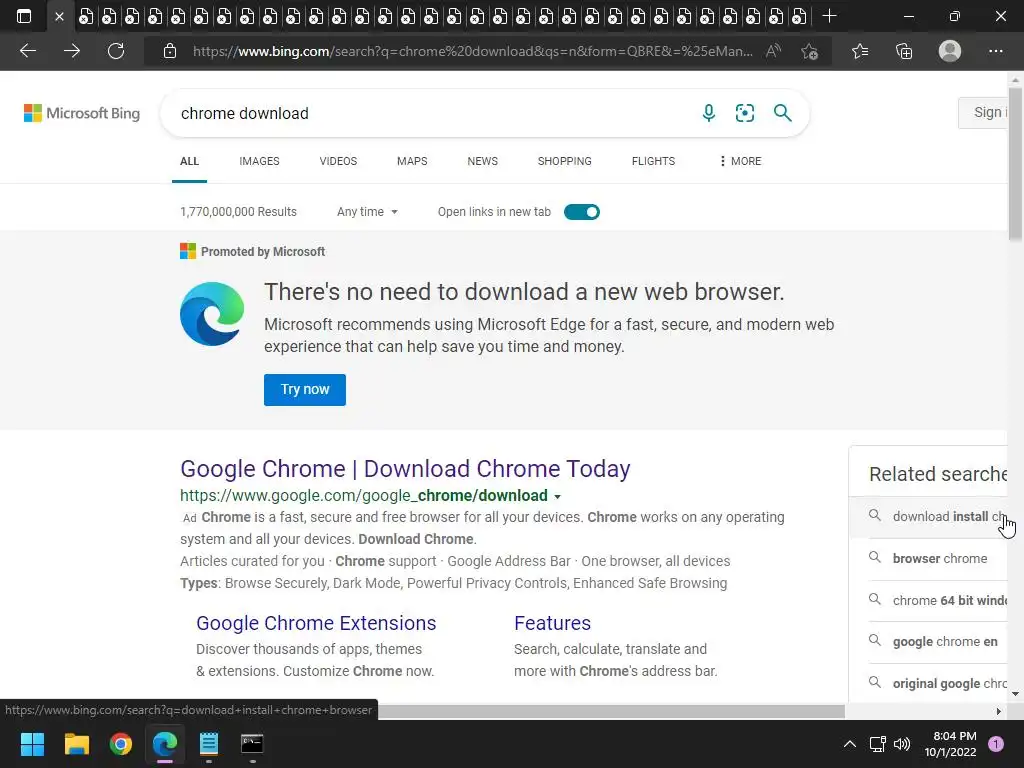Open File Explorer from taskbar
This screenshot has width=1024, height=768.
pos(76,744)
